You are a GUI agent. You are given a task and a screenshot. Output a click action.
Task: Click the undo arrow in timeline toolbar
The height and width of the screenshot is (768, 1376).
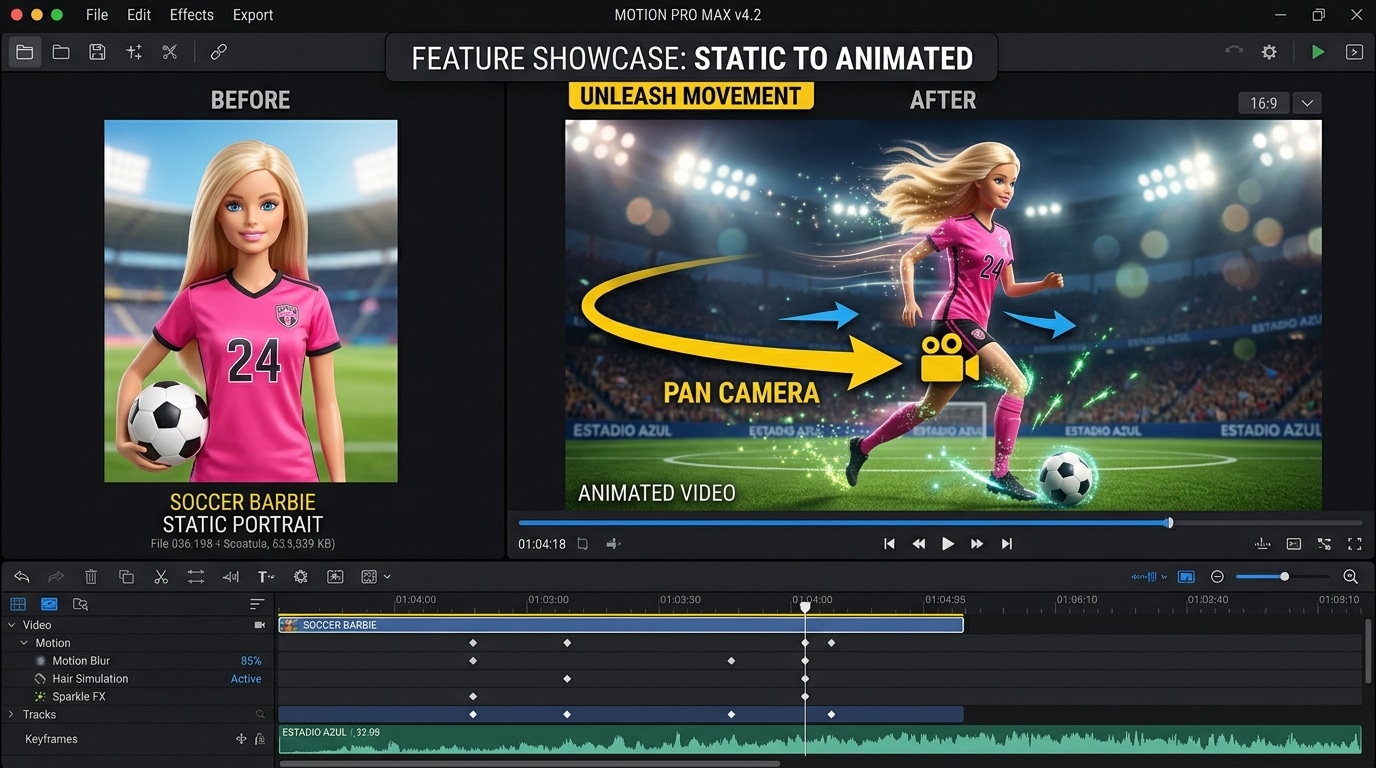point(22,577)
